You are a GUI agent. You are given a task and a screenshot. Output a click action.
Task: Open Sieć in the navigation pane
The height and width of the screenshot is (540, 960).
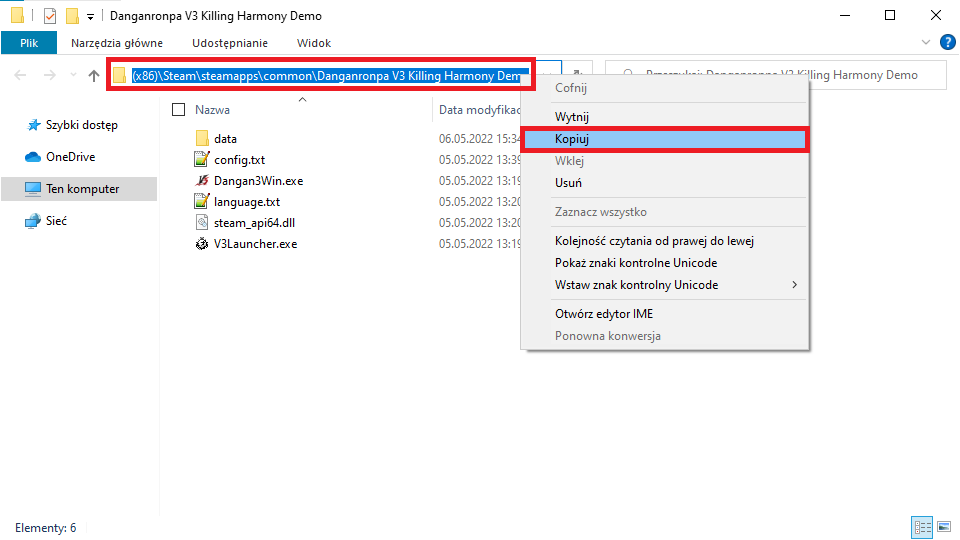[56, 220]
